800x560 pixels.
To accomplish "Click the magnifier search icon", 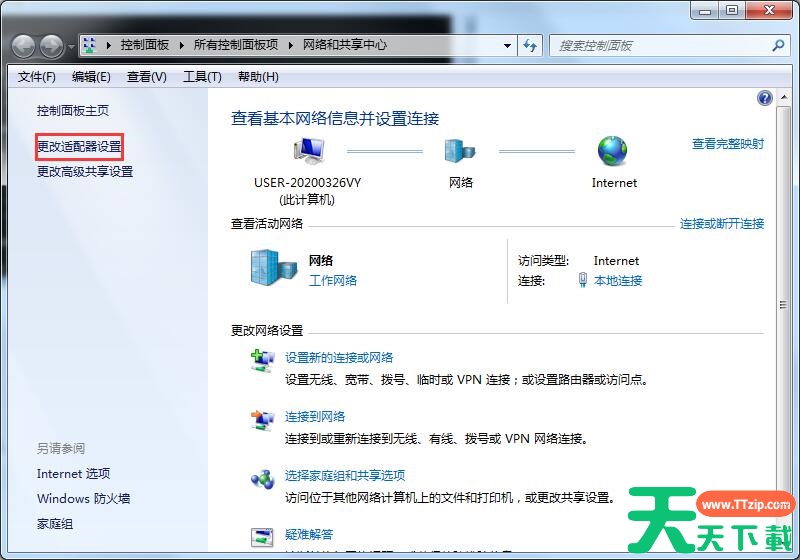I will tap(778, 45).
